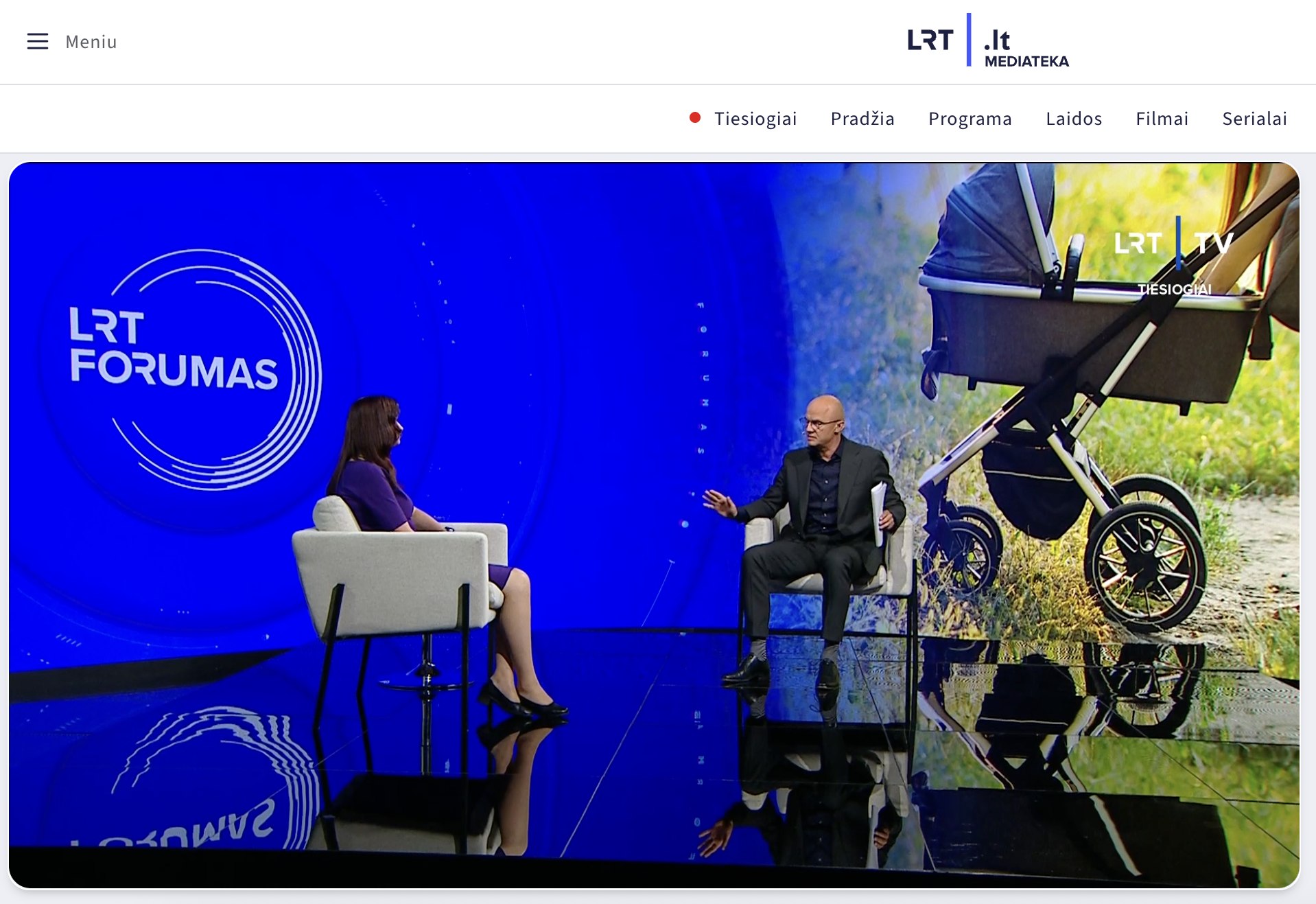Screen dimensions: 1316x904
Task: Click the red live indicator dot
Action: tap(695, 118)
